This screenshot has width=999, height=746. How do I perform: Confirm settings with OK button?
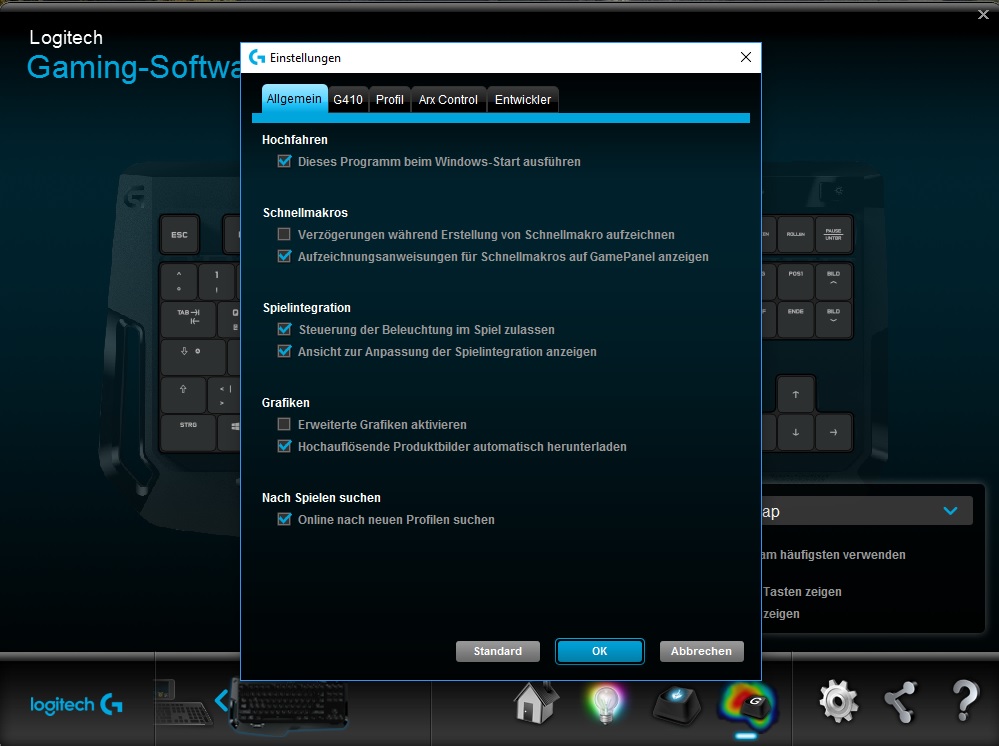pyautogui.click(x=600, y=651)
